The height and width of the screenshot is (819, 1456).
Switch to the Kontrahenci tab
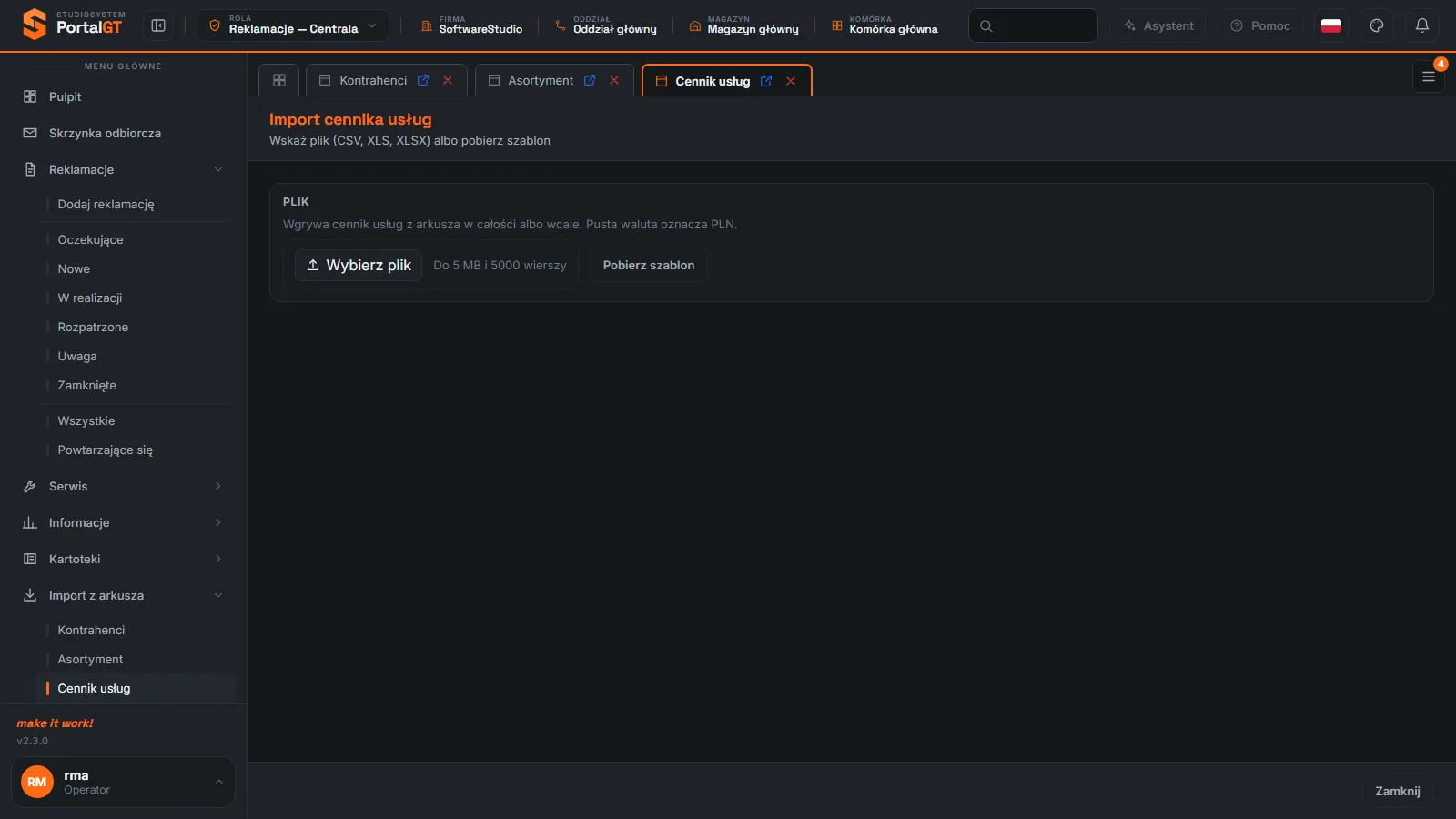[373, 80]
